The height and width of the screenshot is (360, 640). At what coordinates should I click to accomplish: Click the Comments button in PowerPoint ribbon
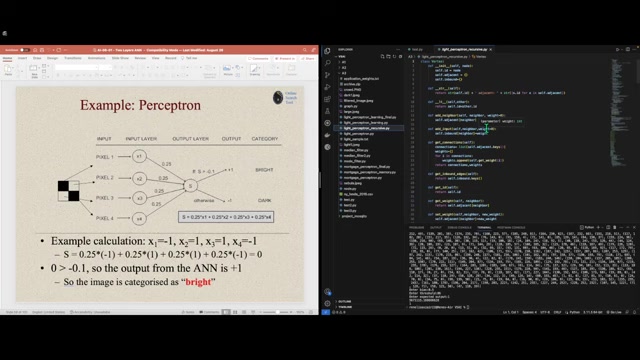[x=259, y=58]
